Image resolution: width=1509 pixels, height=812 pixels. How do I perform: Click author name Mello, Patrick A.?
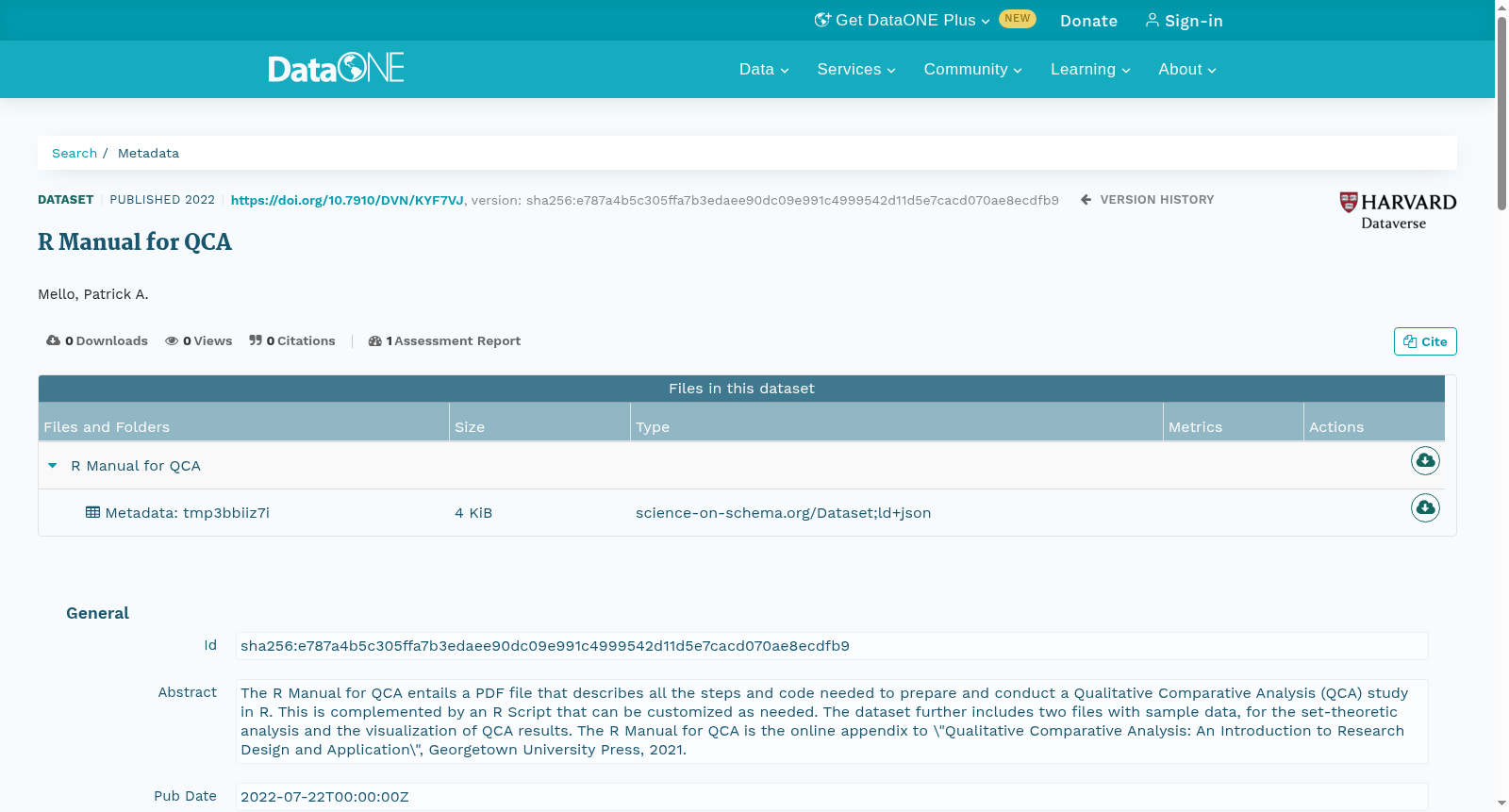[93, 294]
